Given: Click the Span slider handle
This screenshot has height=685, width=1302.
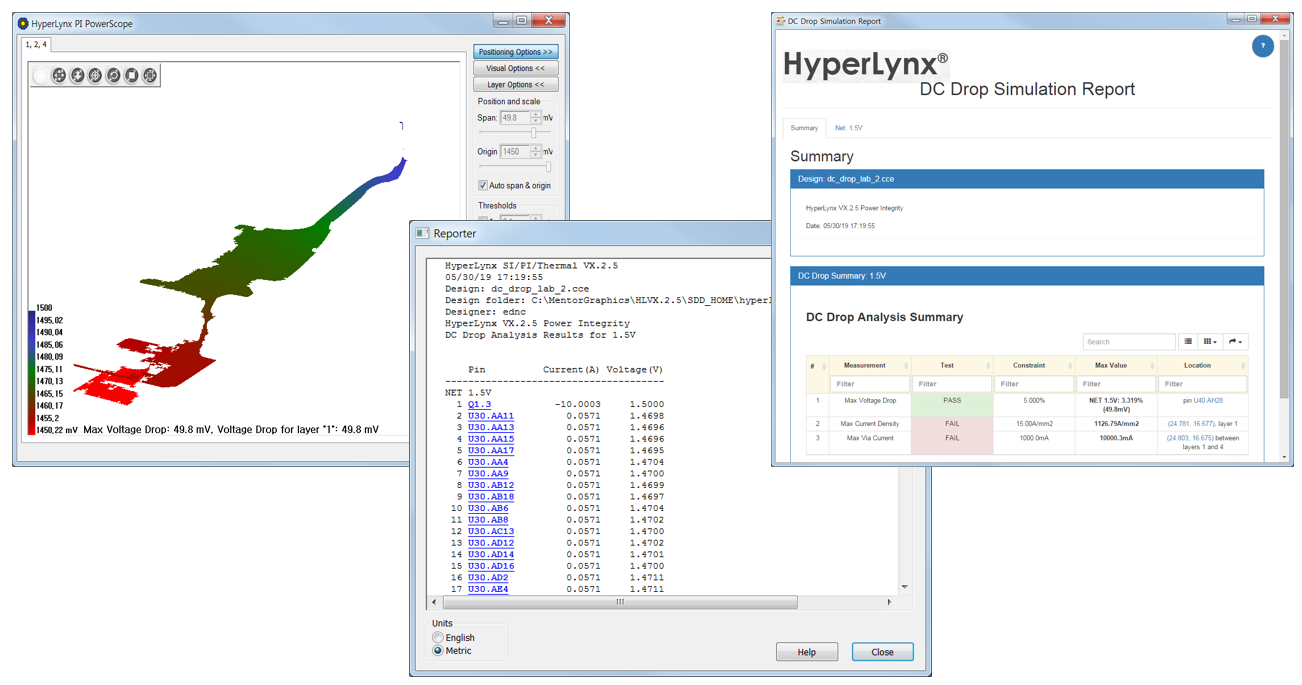Looking at the screenshot, I should [534, 133].
